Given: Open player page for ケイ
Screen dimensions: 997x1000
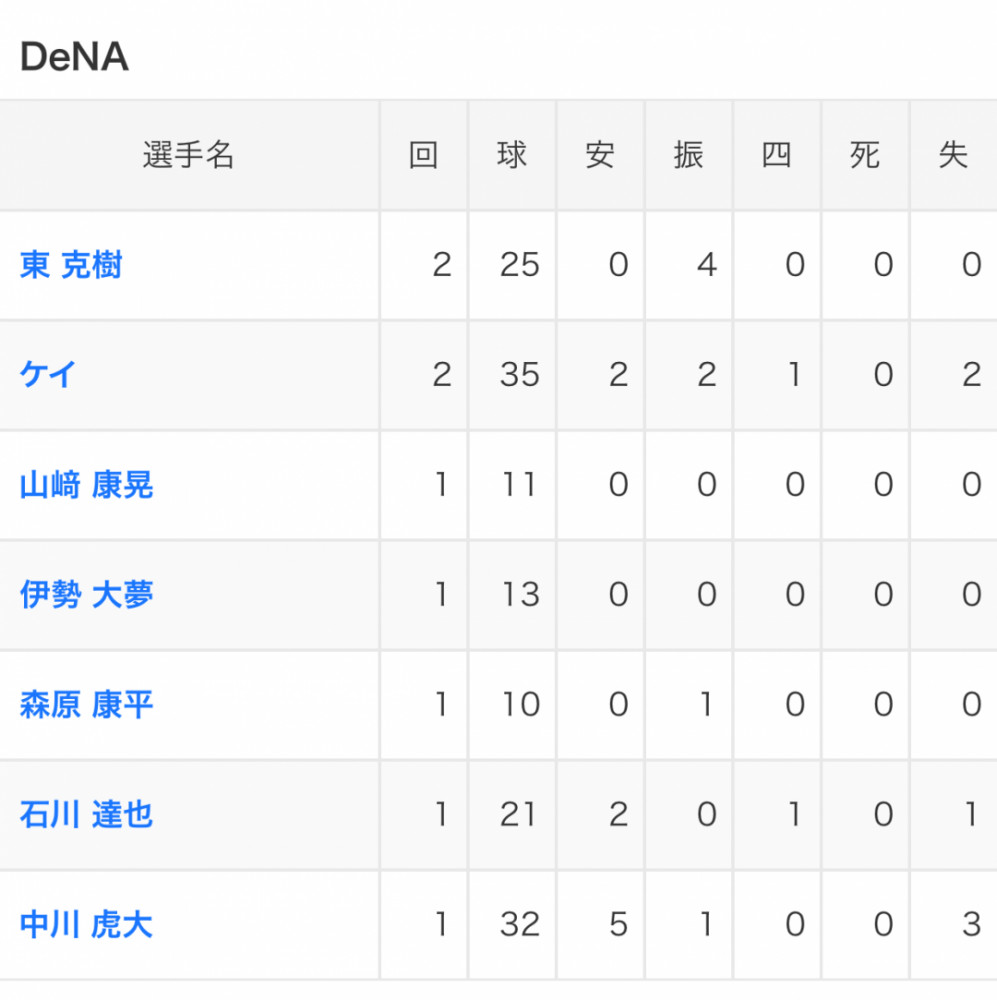Looking at the screenshot, I should (x=48, y=374).
